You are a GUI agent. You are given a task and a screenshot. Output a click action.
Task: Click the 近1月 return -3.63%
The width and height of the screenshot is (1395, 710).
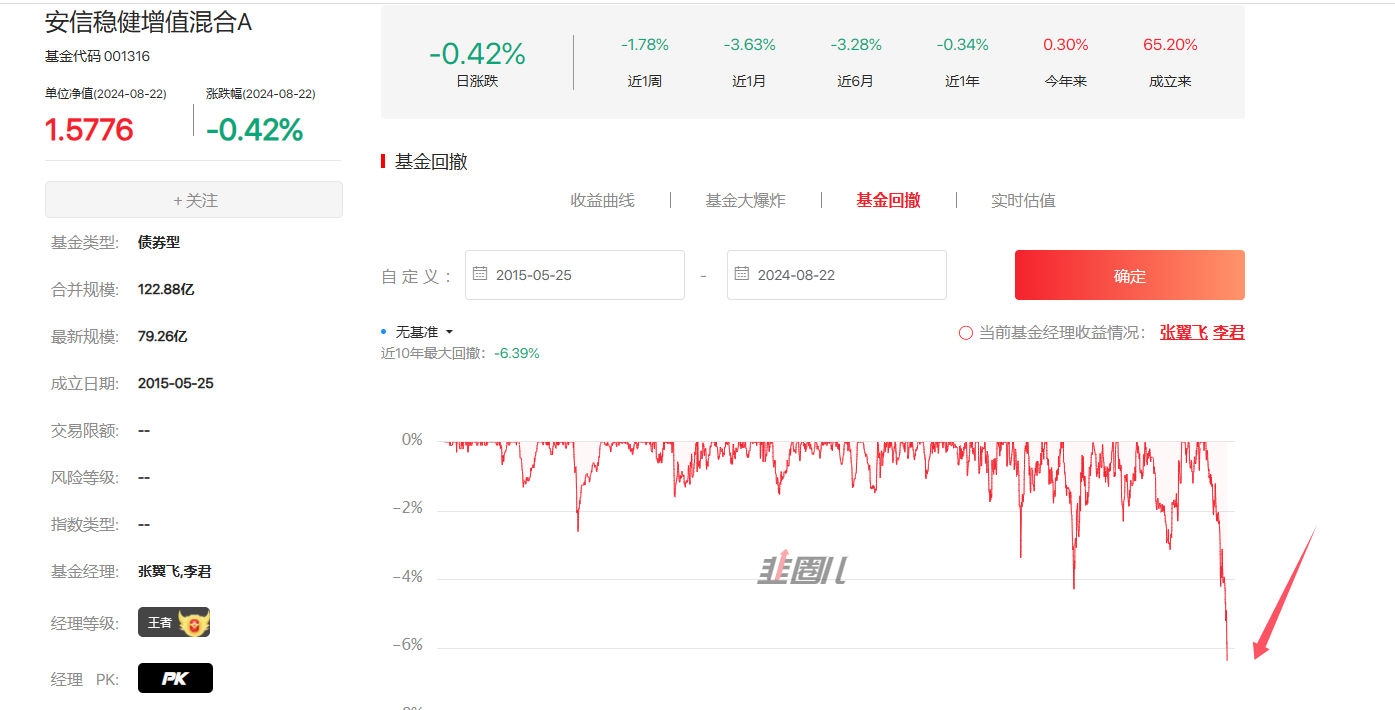click(749, 45)
